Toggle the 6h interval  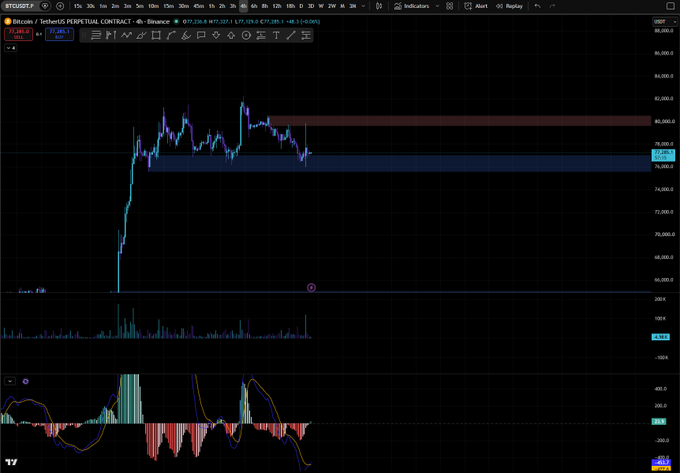pyautogui.click(x=254, y=6)
